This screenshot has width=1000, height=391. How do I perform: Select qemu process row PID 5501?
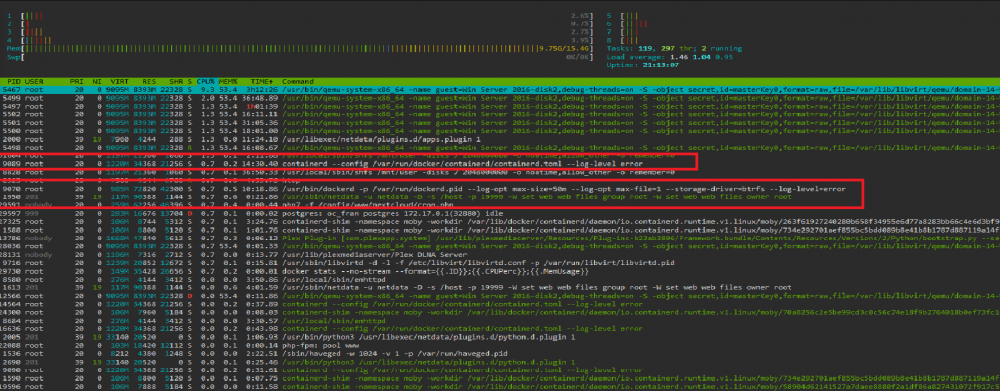point(500,123)
